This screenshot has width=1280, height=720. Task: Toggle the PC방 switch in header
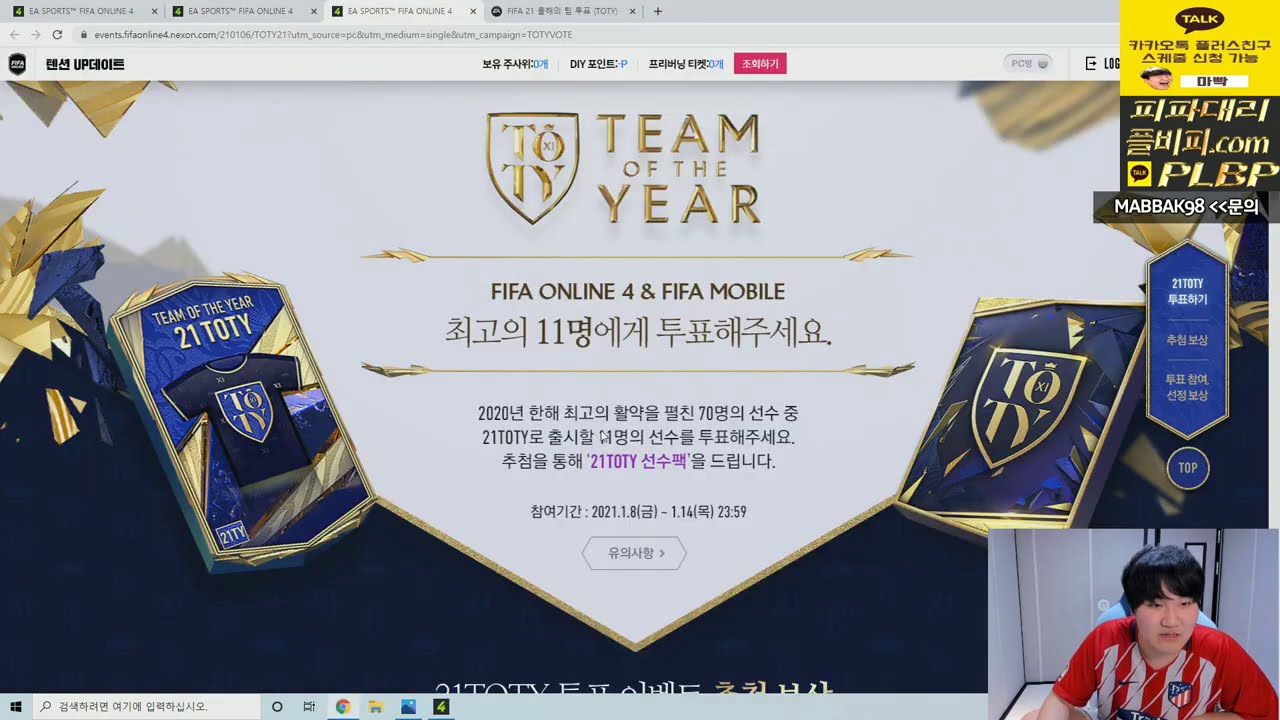(x=1028, y=63)
